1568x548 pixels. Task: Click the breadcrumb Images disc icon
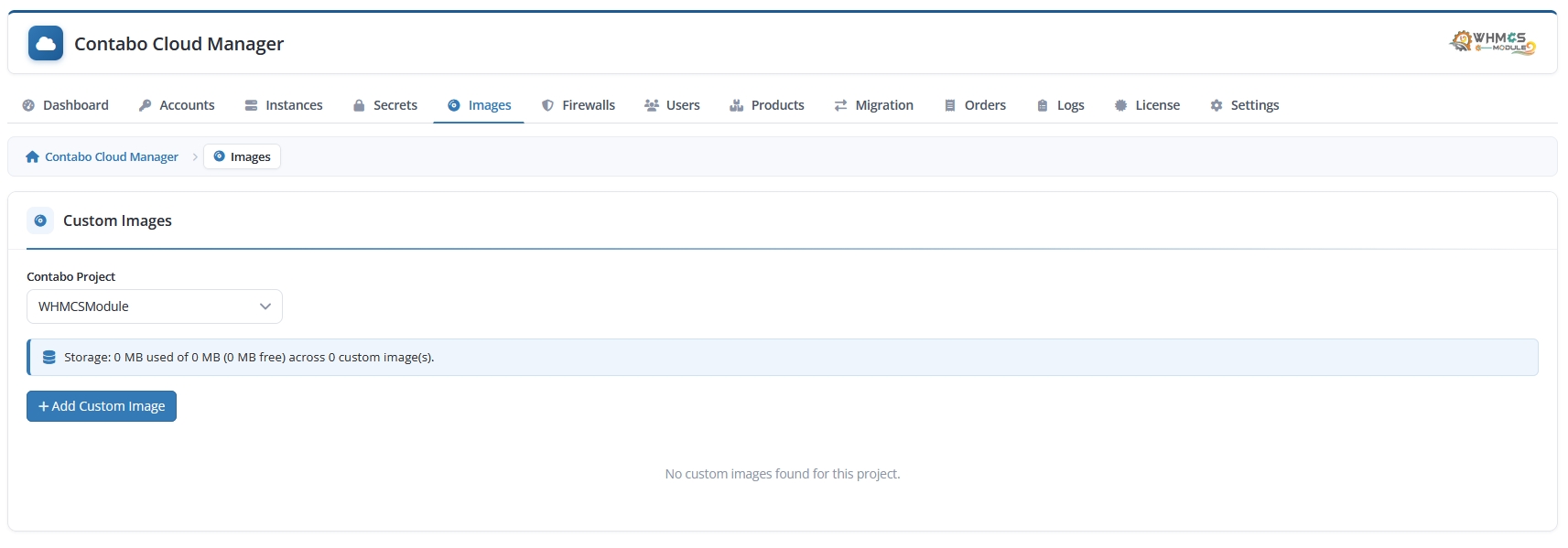[219, 156]
